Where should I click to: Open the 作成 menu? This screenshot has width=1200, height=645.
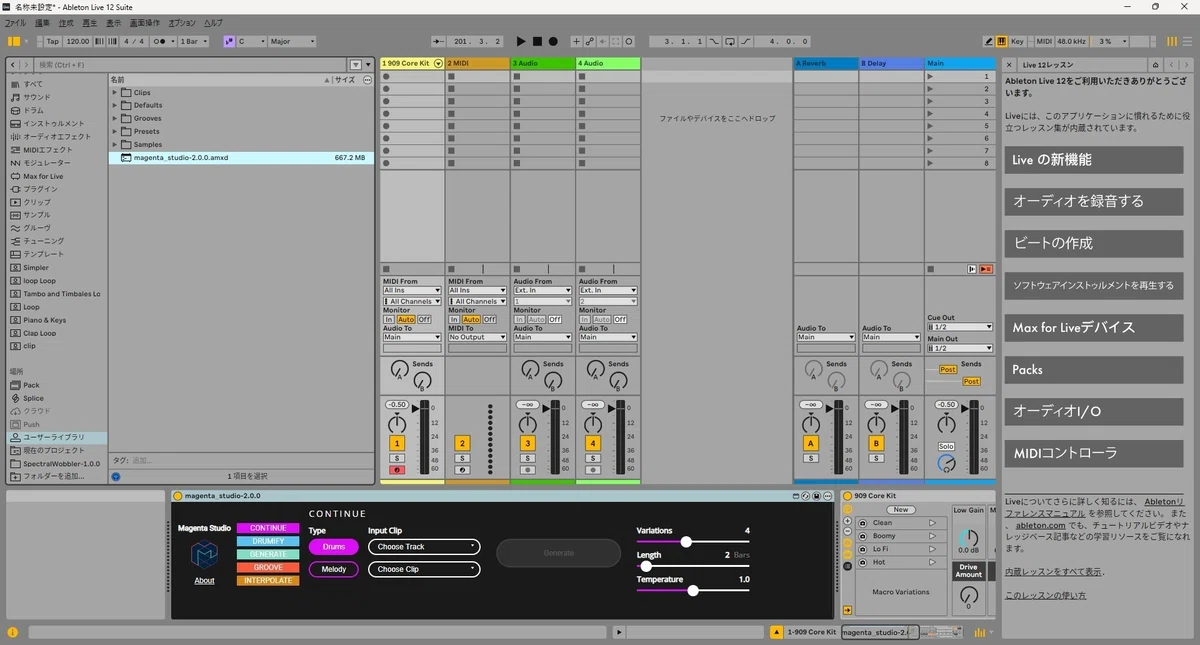click(66, 22)
